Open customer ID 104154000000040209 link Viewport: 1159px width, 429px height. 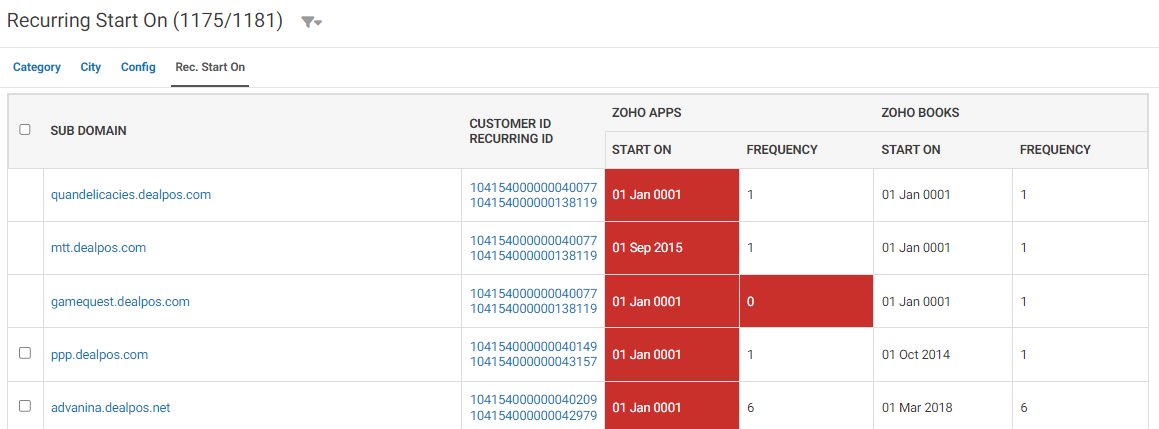click(534, 400)
